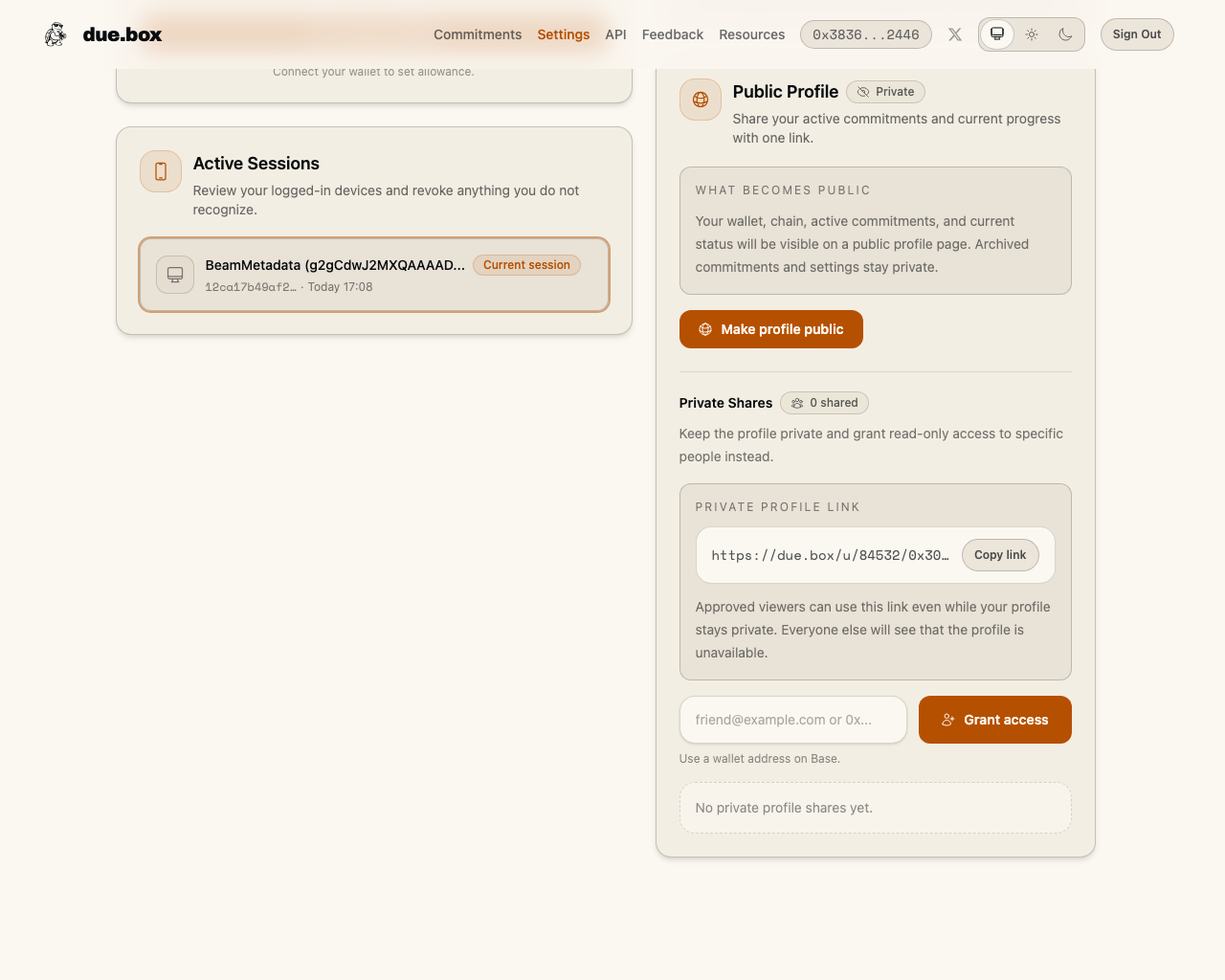Click the Active Sessions phone icon
Screen dimensions: 1225x980
coord(161,171)
